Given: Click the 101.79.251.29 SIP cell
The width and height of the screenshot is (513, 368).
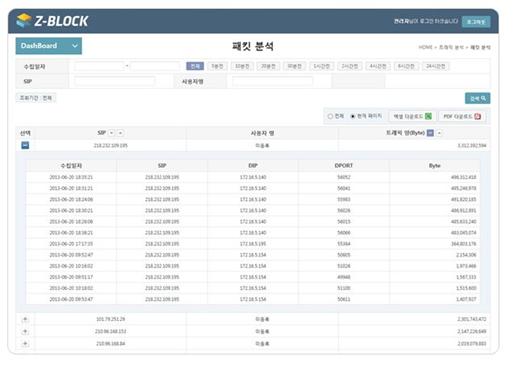Looking at the screenshot, I should pyautogui.click(x=110, y=319).
